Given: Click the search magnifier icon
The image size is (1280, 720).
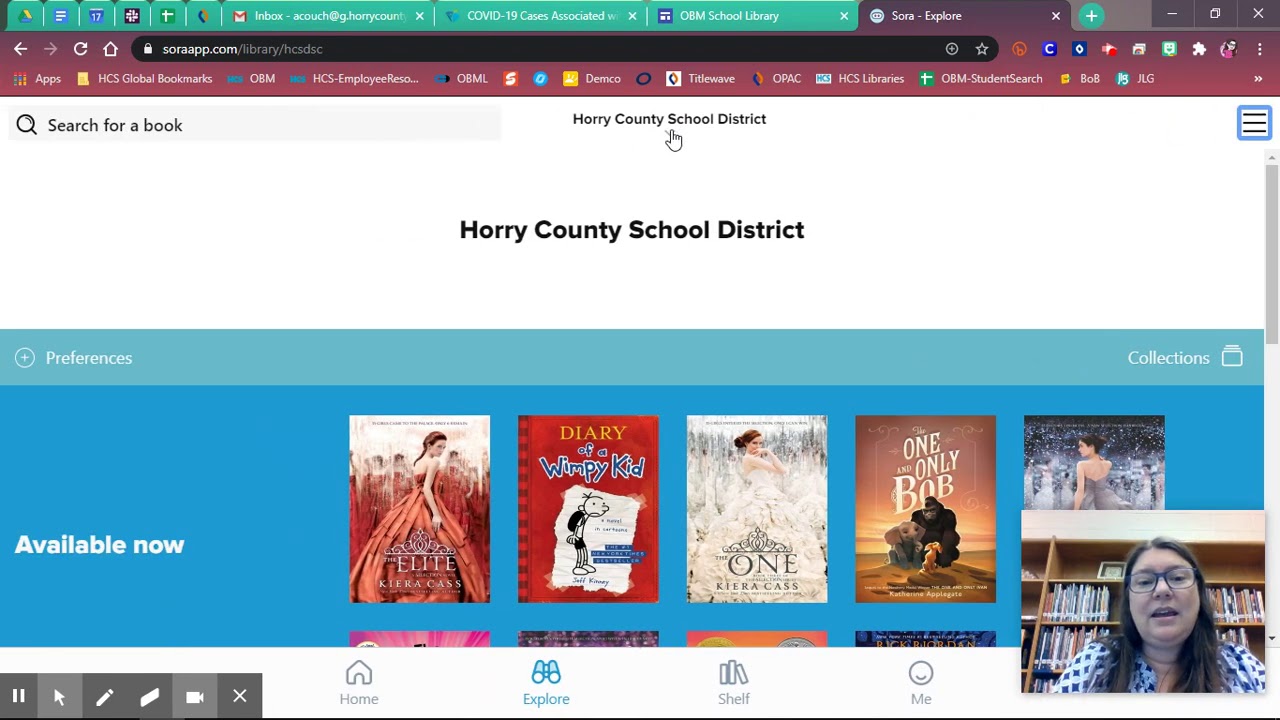Looking at the screenshot, I should pos(27,125).
